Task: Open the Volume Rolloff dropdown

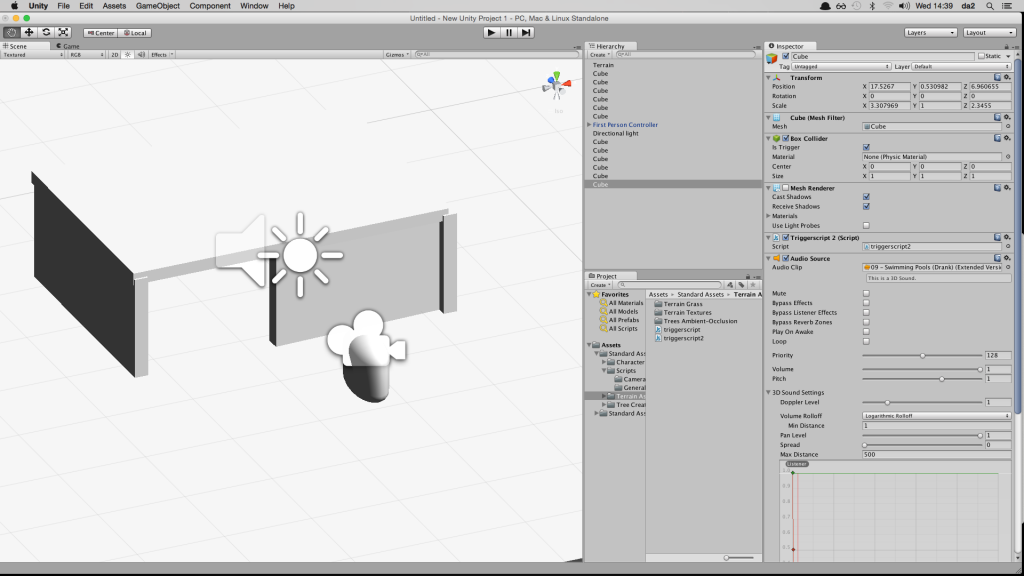Action: pyautogui.click(x=935, y=416)
